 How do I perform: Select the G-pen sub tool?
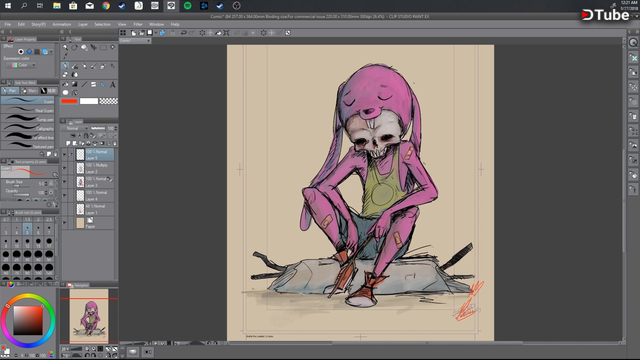click(28, 100)
